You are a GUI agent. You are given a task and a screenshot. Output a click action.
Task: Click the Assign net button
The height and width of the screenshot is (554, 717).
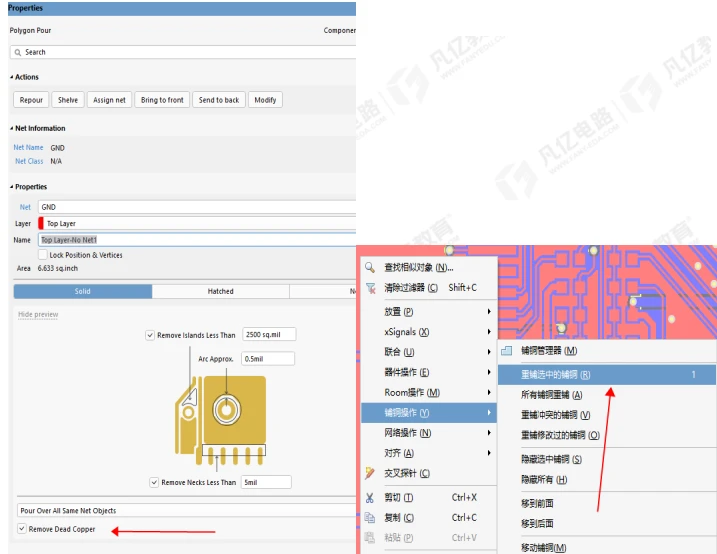click(109, 100)
